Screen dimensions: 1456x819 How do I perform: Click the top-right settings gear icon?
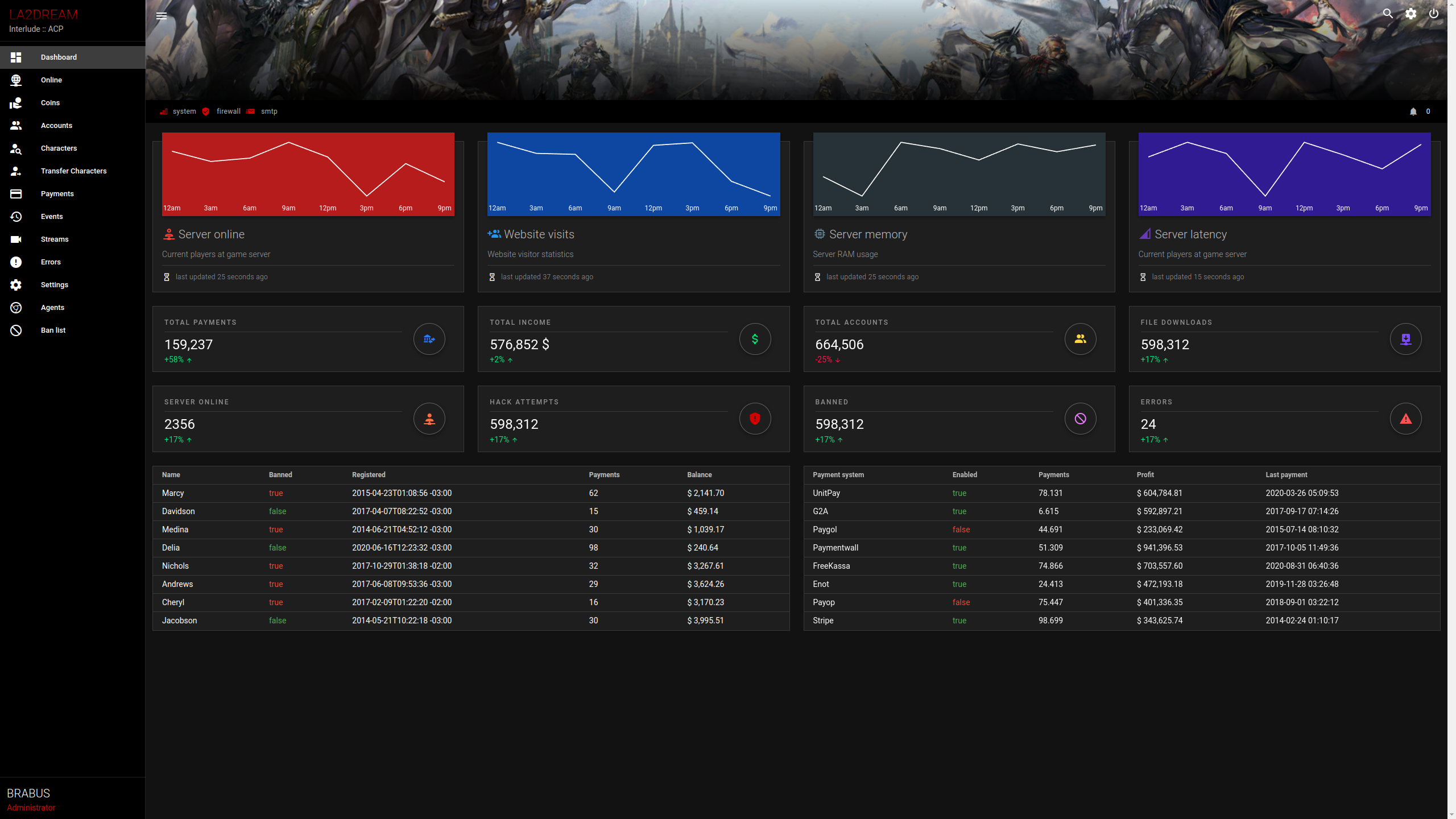pyautogui.click(x=1410, y=14)
